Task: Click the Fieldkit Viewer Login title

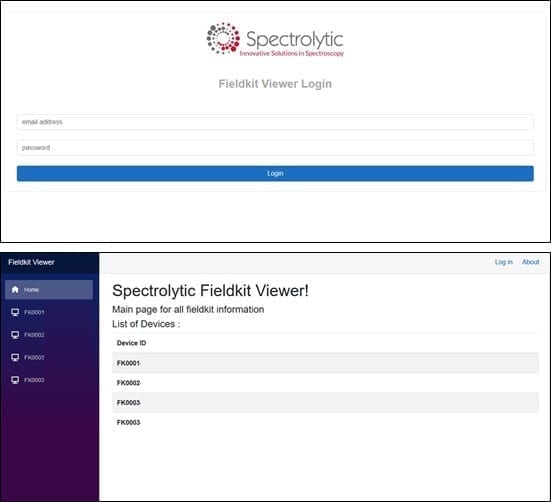Action: coord(275,84)
